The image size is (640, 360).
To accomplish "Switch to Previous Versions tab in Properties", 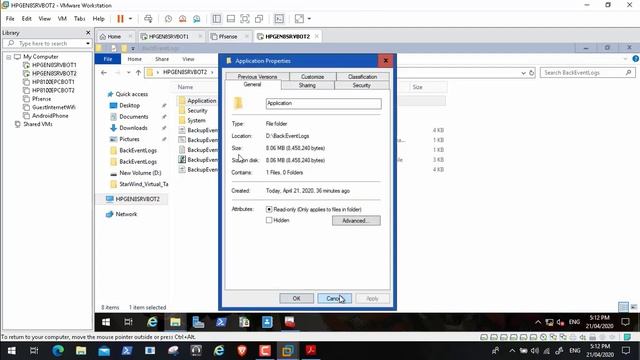I will [257, 76].
